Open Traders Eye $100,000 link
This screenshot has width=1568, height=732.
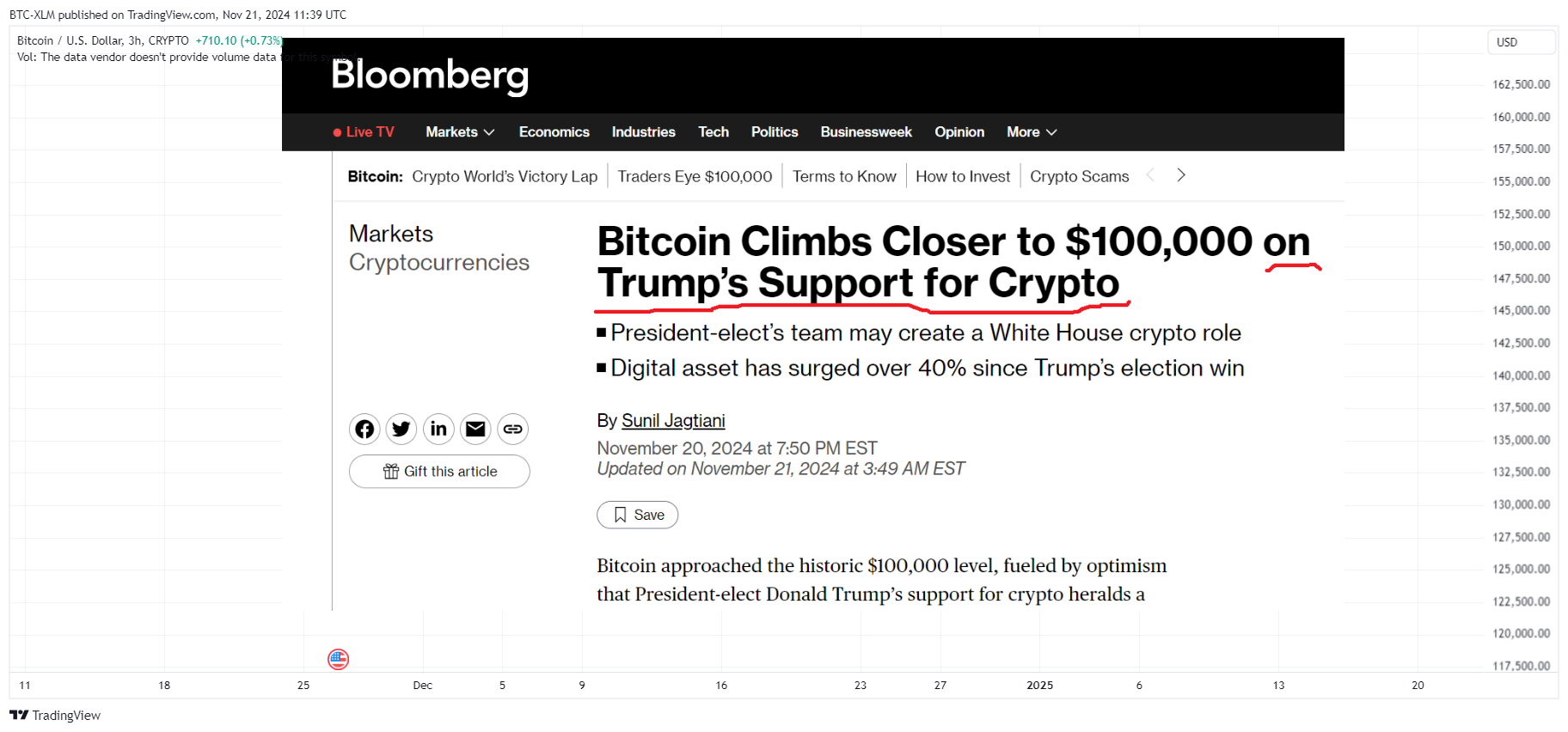pos(695,176)
